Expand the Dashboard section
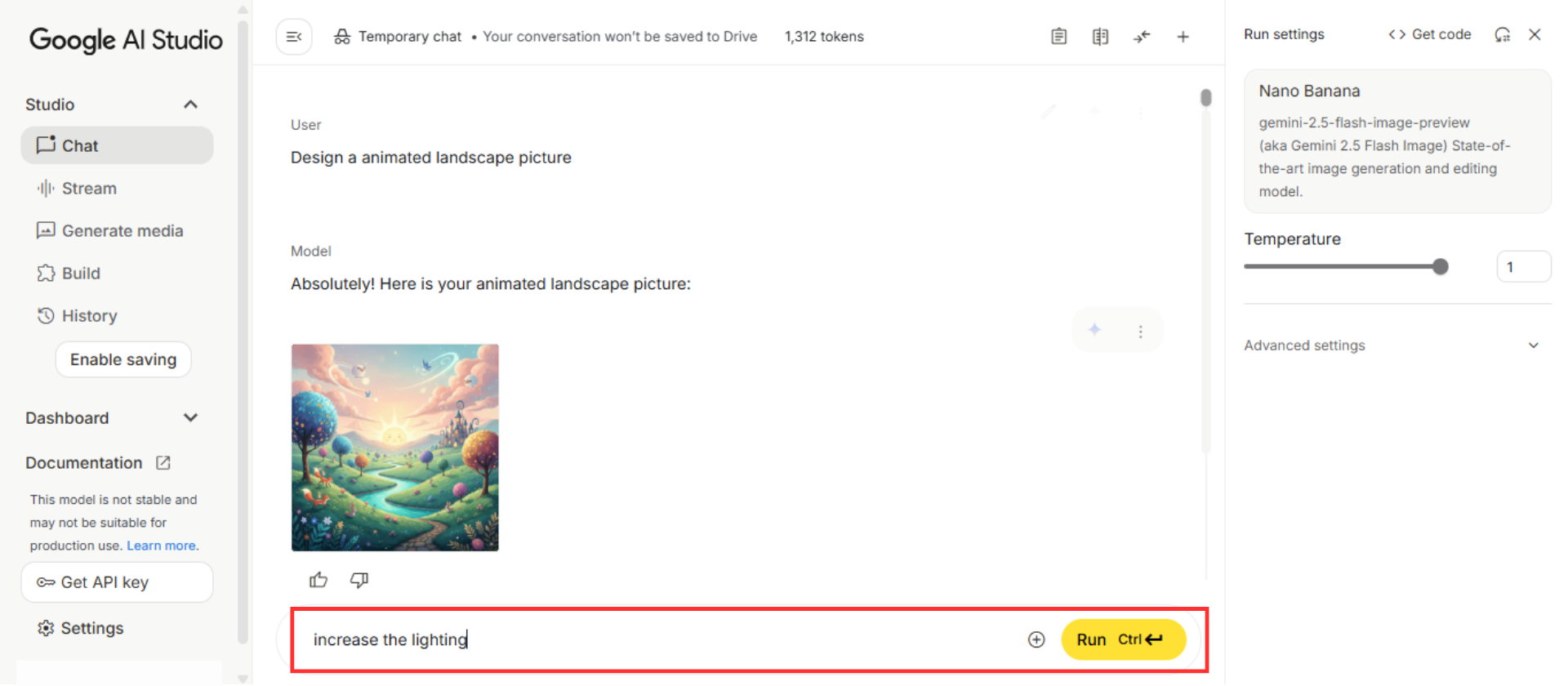Screen dimensions: 1568x686 click(x=190, y=418)
